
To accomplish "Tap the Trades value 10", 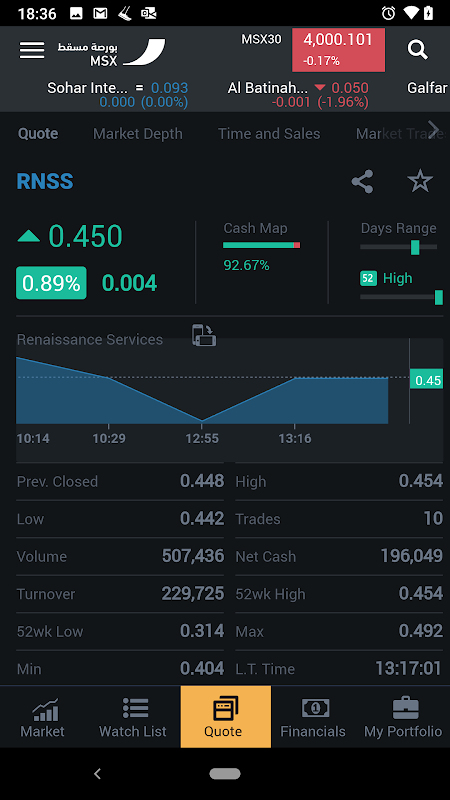I will point(433,518).
